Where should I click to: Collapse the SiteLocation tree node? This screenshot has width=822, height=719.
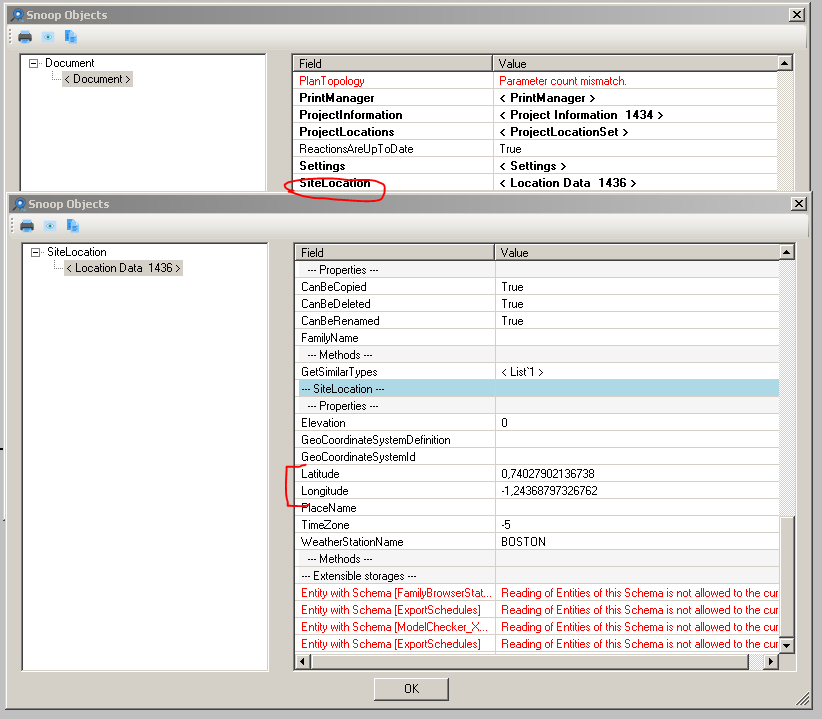(36, 253)
